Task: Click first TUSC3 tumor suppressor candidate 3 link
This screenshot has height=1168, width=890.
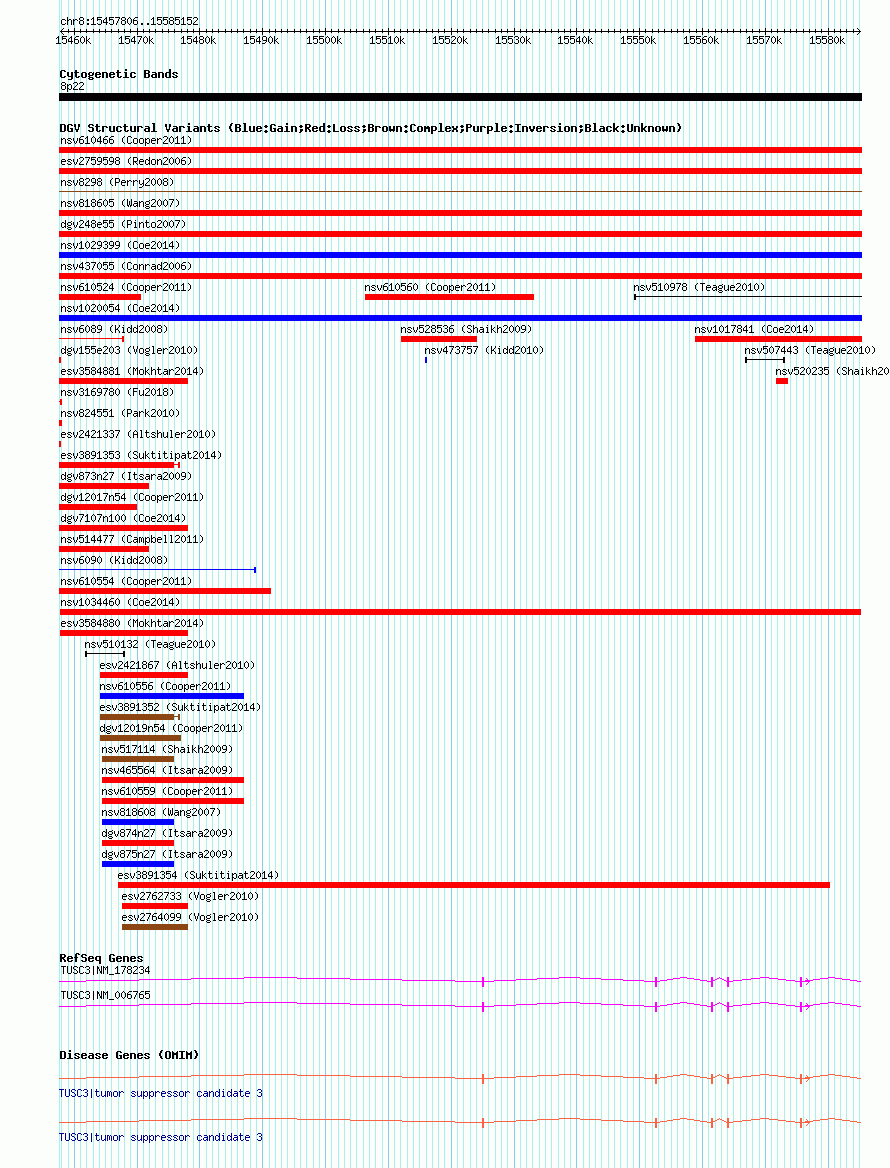Action: (161, 1093)
